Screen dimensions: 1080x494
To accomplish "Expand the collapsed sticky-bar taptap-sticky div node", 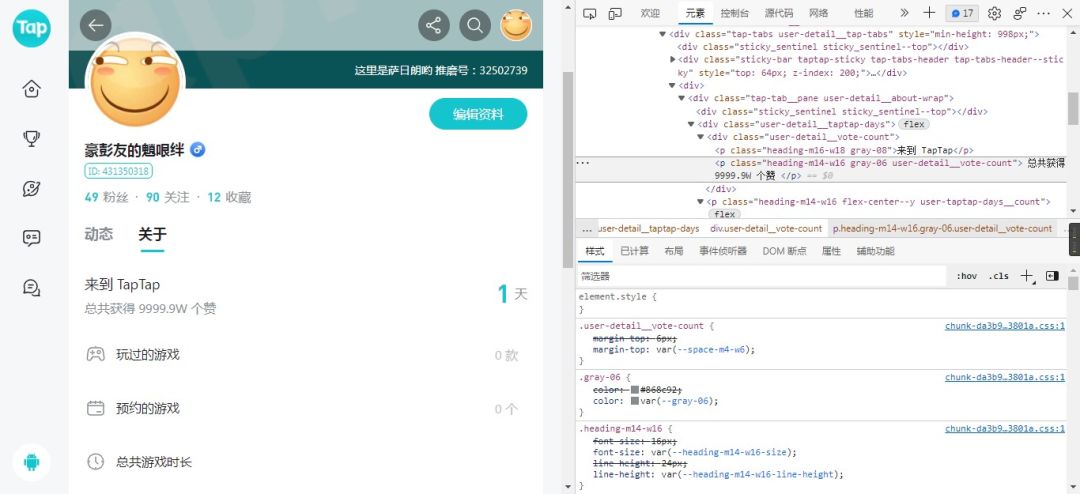I will (672, 59).
